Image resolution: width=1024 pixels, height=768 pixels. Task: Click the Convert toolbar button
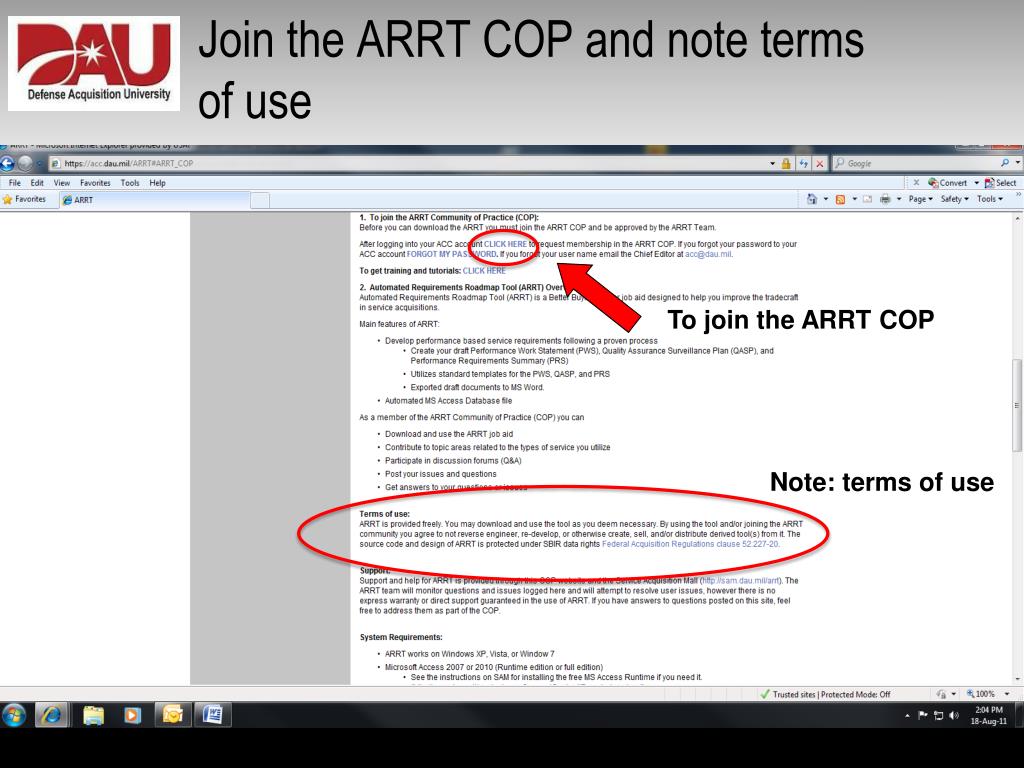pos(947,183)
